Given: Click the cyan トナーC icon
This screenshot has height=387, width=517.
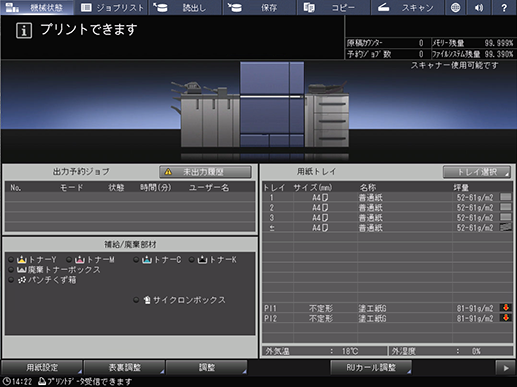Looking at the screenshot, I should click(147, 259).
